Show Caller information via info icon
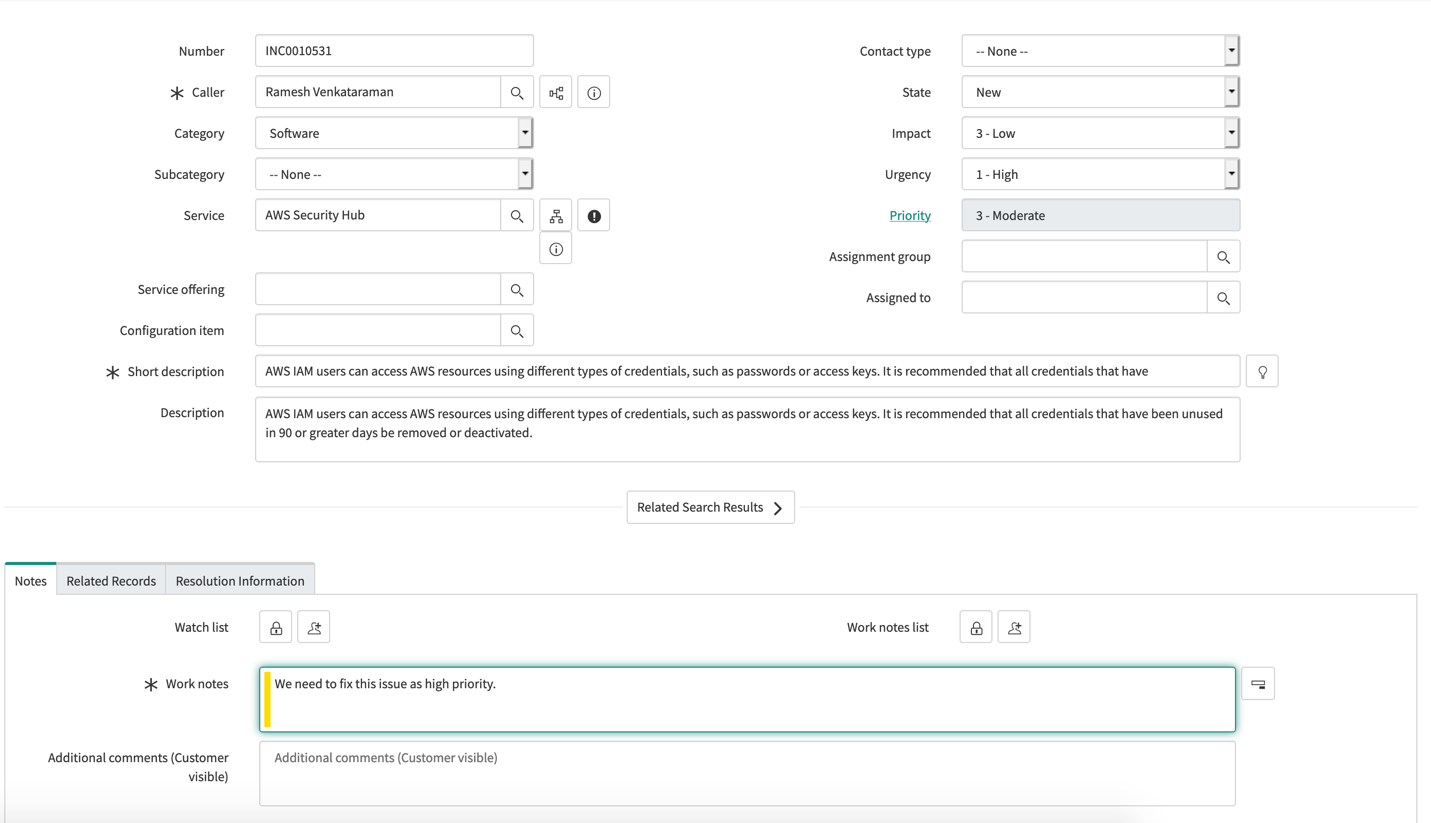 [x=593, y=91]
